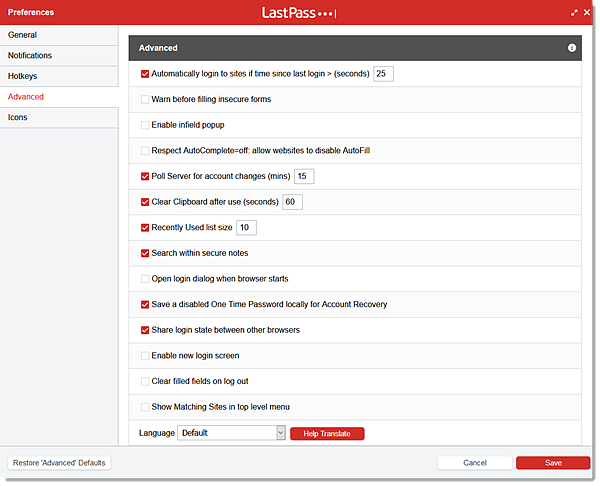
Task: Open the Icons preferences tab
Action: 59,117
